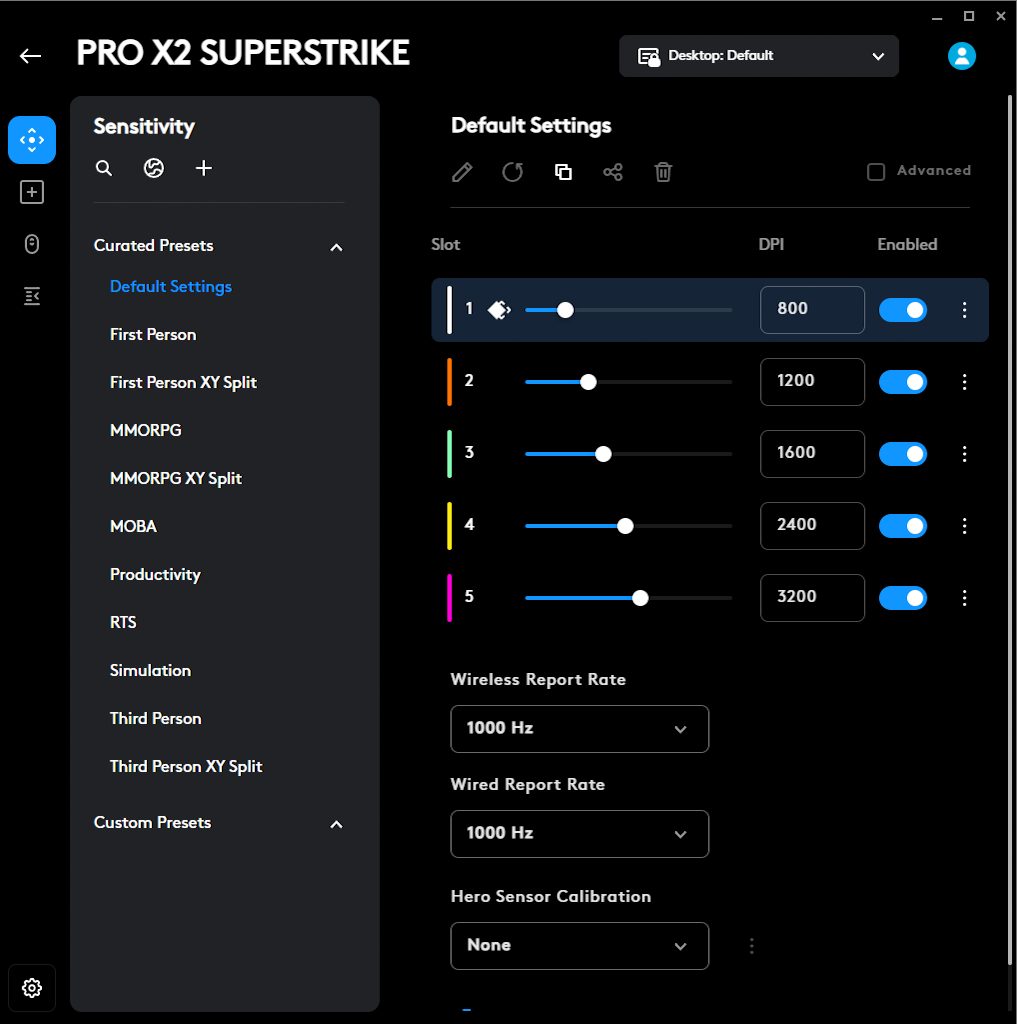Share the Default Settings preset
The height and width of the screenshot is (1024, 1017).
coord(613,172)
